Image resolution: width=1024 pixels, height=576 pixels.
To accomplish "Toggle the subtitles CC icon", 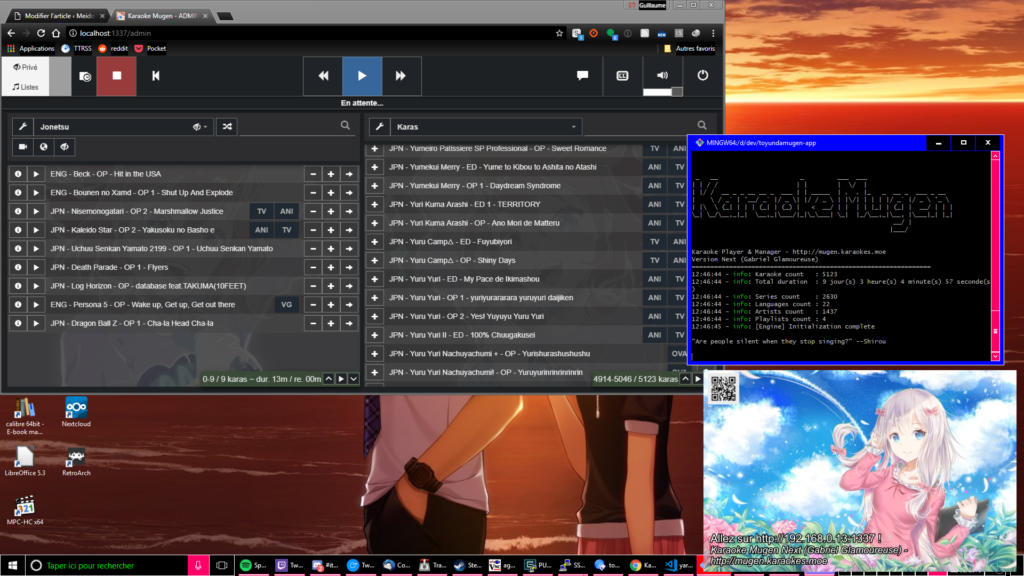I will [622, 75].
